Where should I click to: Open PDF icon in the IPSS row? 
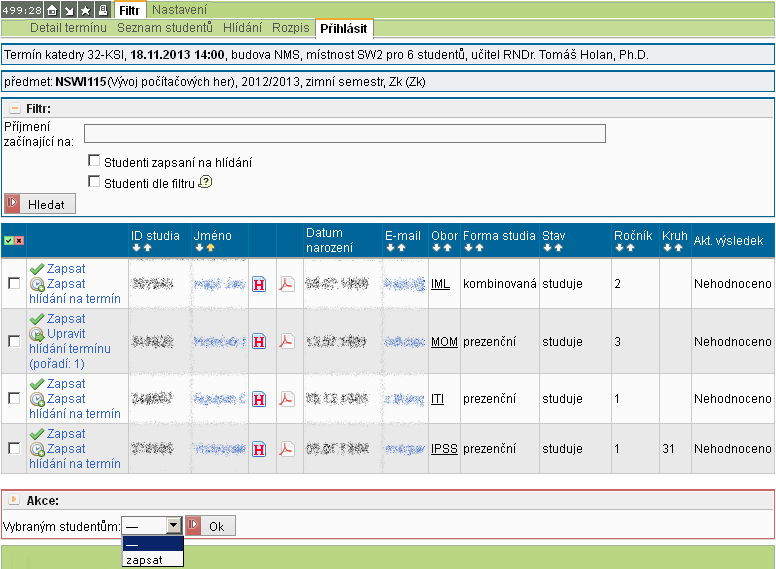[287, 449]
